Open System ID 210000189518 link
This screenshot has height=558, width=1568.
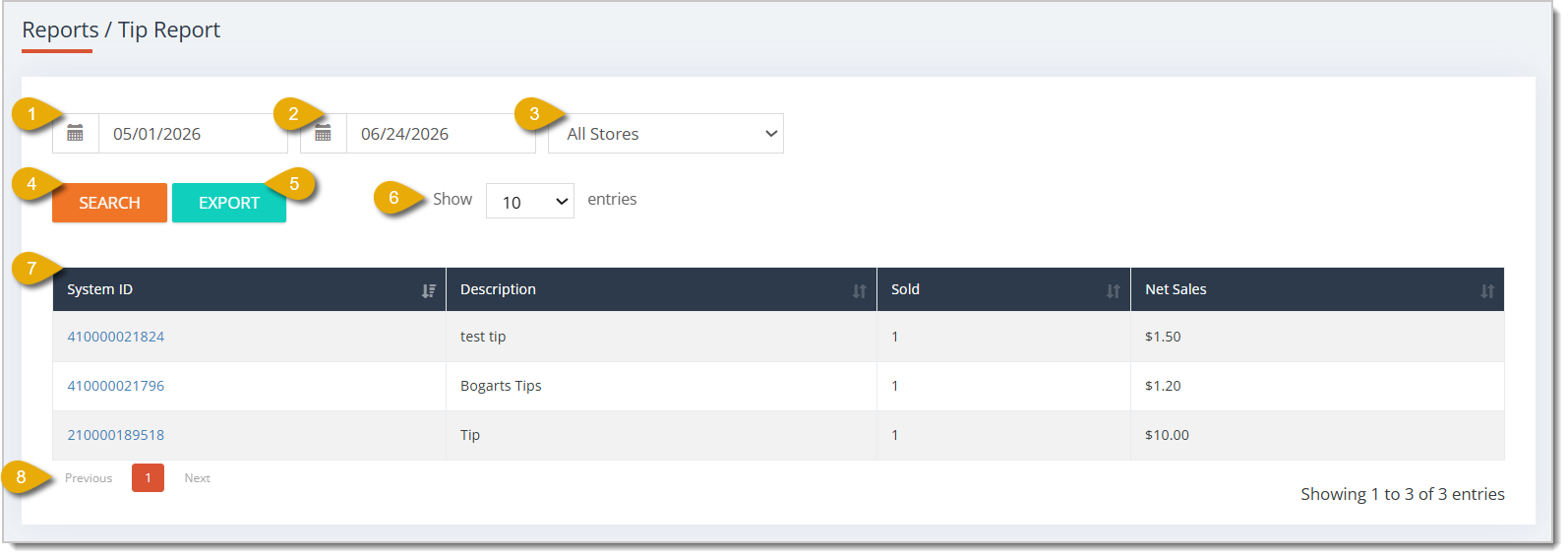point(116,435)
